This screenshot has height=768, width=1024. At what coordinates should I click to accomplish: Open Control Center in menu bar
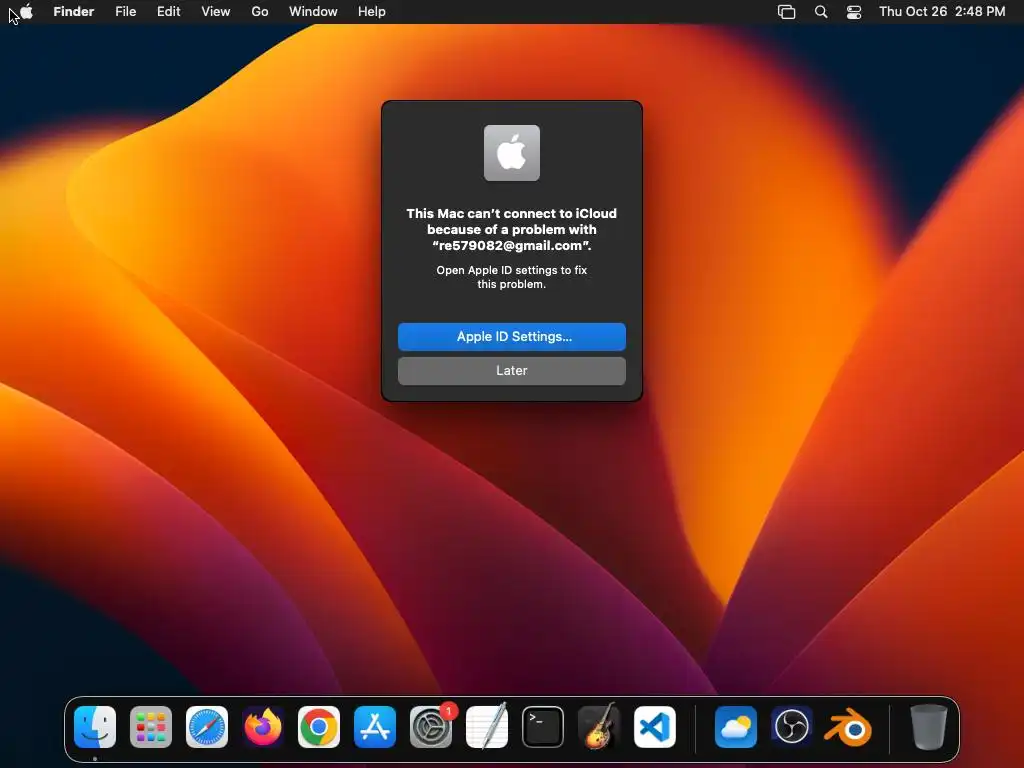coord(854,12)
